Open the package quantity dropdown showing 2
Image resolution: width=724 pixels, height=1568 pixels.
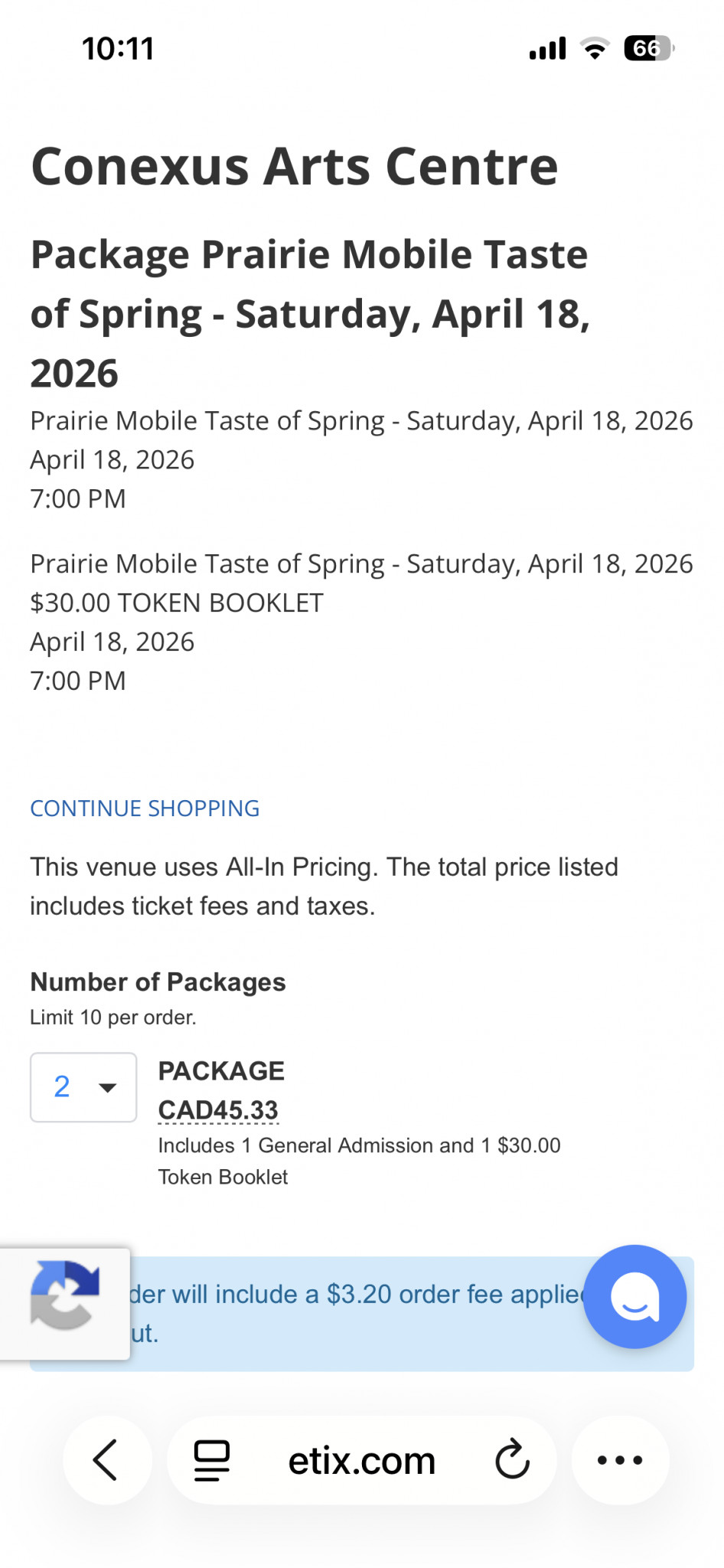(83, 1087)
